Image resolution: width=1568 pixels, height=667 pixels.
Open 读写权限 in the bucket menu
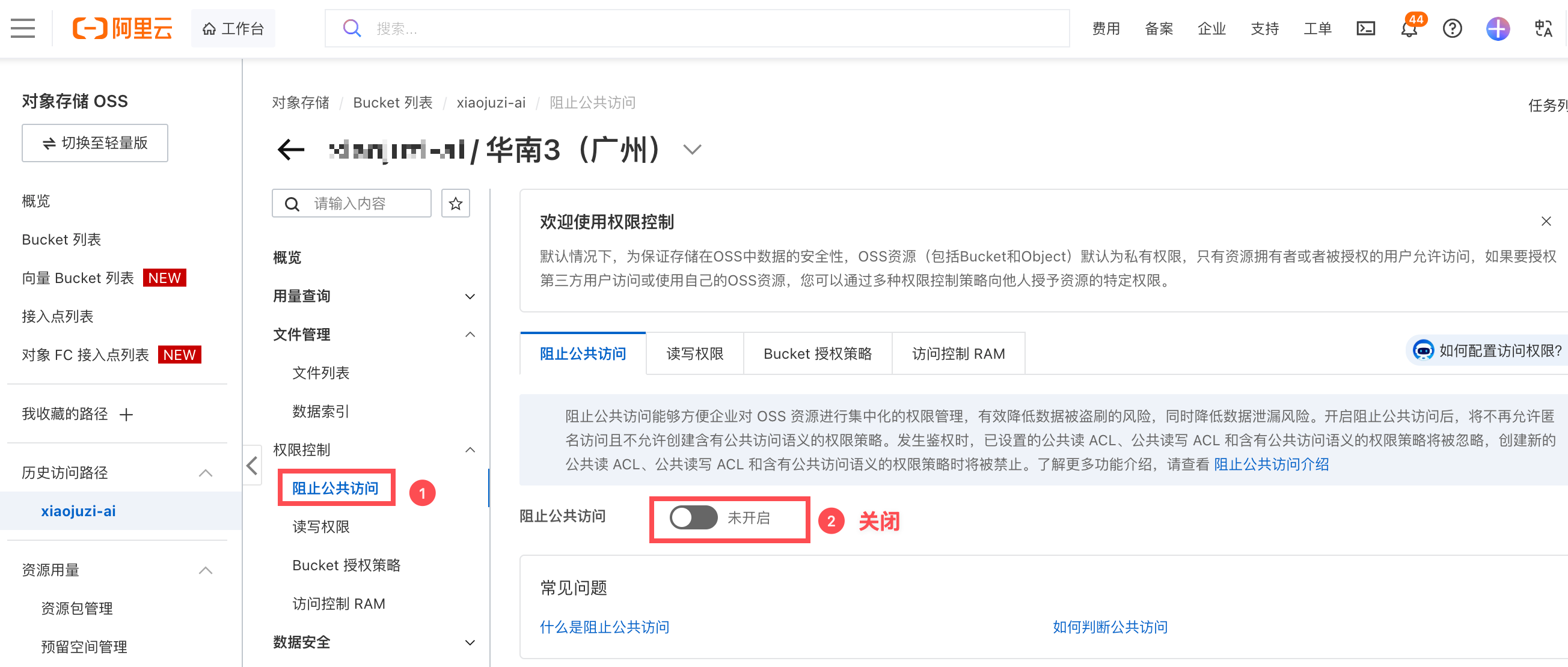pos(321,526)
